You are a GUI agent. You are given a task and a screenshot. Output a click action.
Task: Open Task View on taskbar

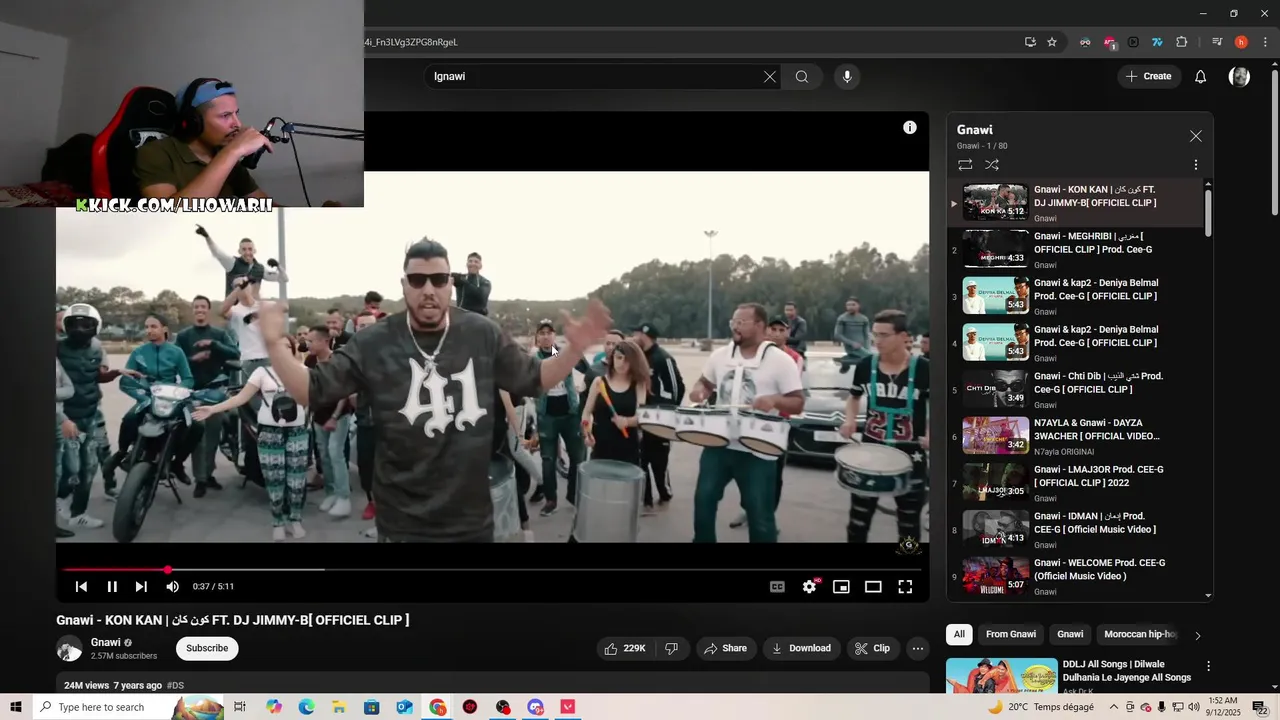(x=240, y=707)
